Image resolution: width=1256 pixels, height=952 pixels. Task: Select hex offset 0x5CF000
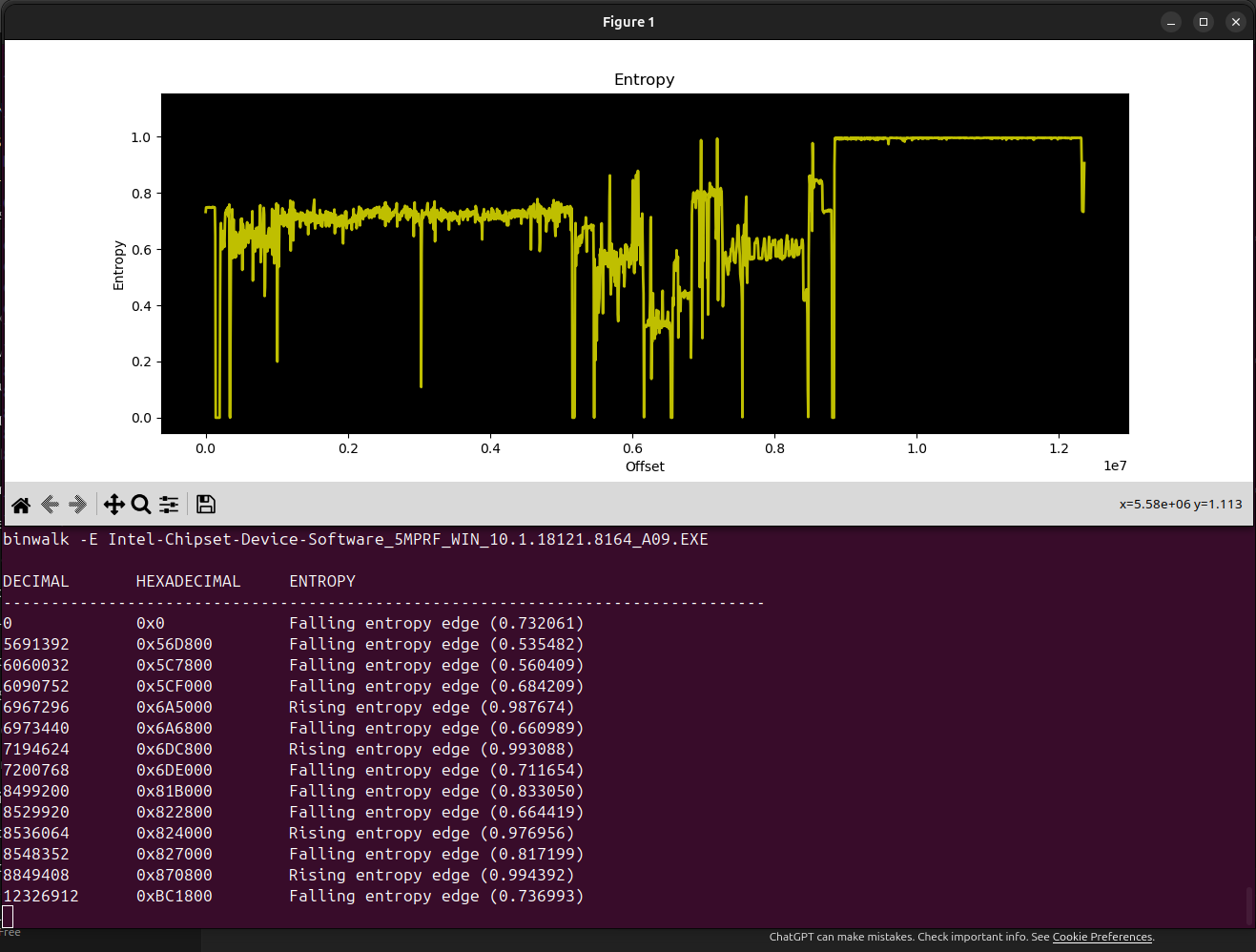point(175,686)
